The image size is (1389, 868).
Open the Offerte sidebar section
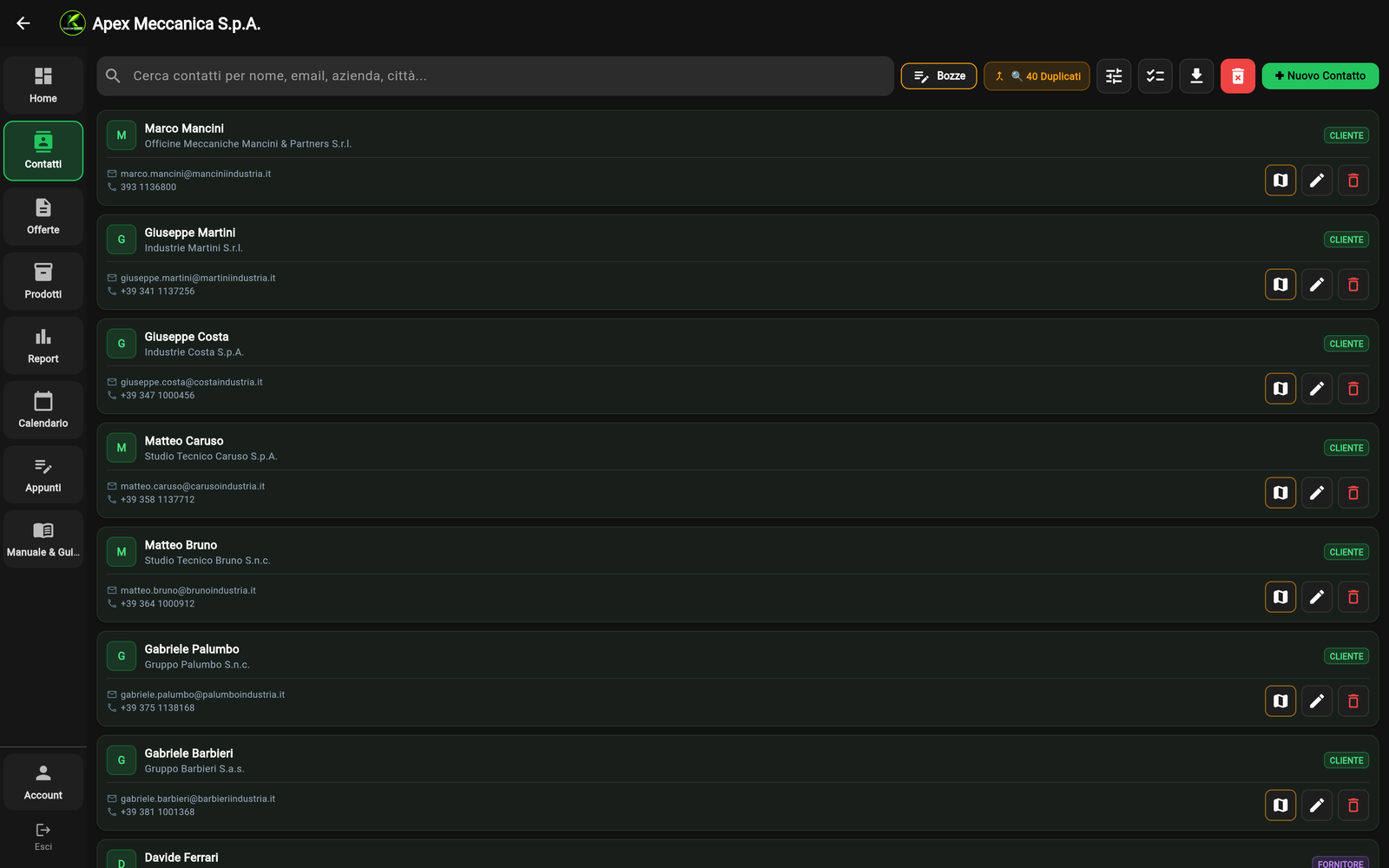tap(43, 216)
